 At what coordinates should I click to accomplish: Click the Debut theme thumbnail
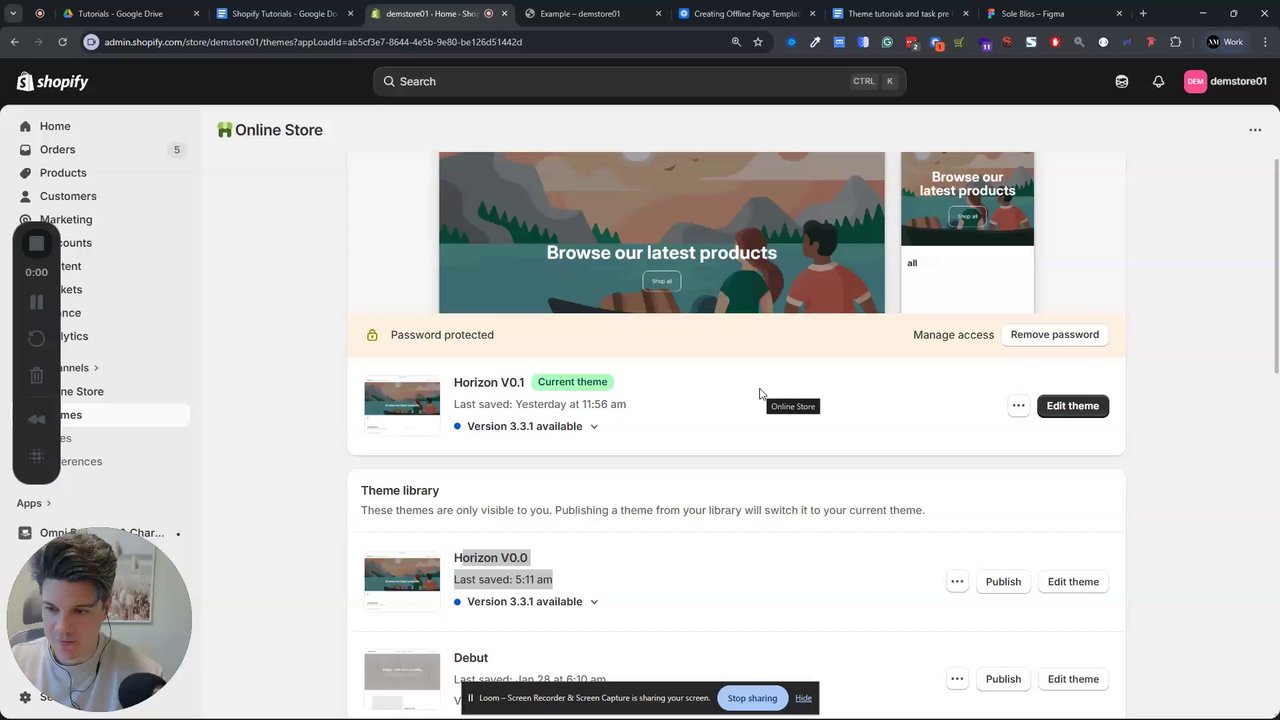pos(402,680)
